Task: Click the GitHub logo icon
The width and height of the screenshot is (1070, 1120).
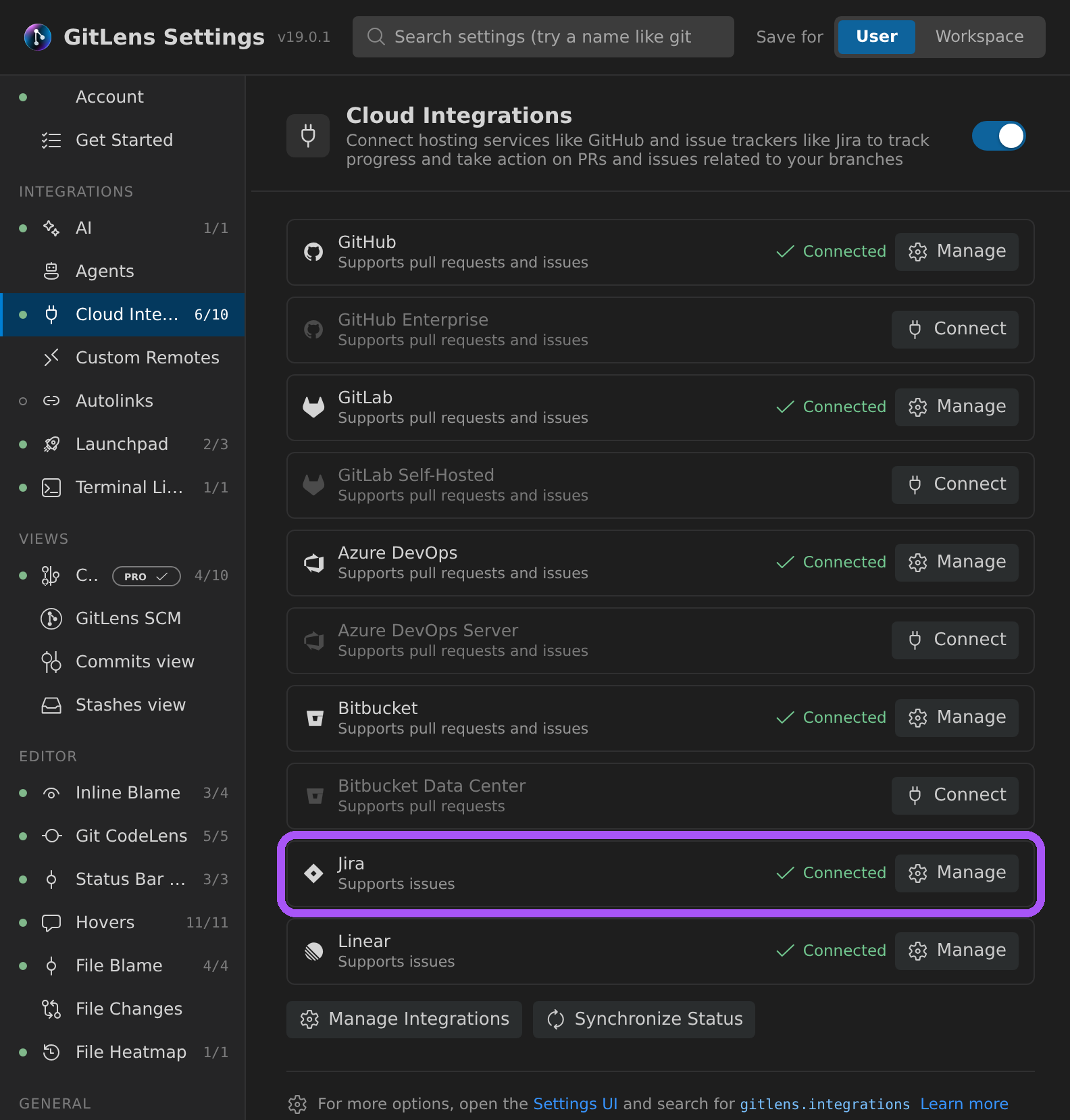Action: (313, 252)
